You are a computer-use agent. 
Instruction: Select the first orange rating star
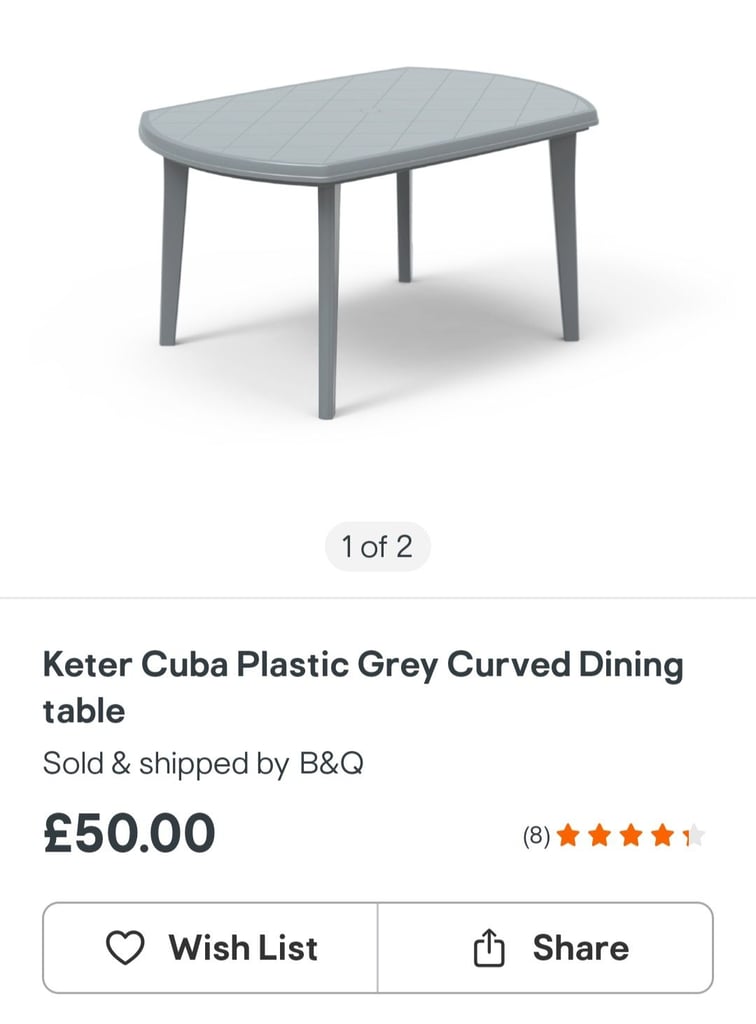tap(568, 835)
